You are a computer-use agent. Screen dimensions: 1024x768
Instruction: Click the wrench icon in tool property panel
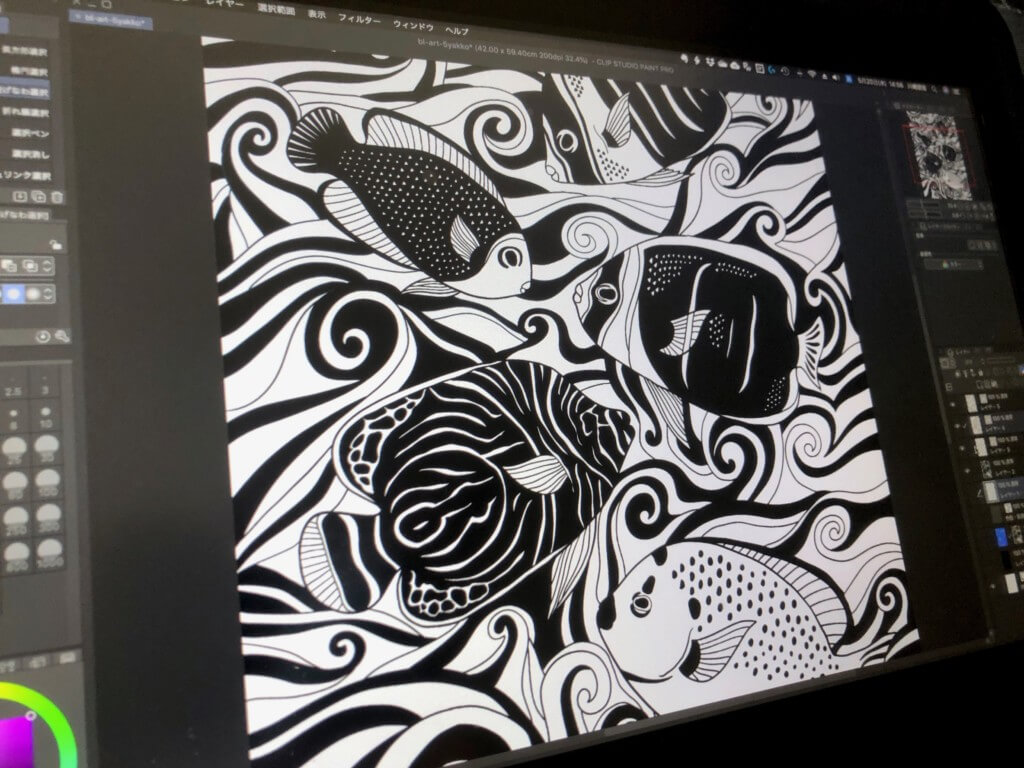pyautogui.click(x=63, y=337)
